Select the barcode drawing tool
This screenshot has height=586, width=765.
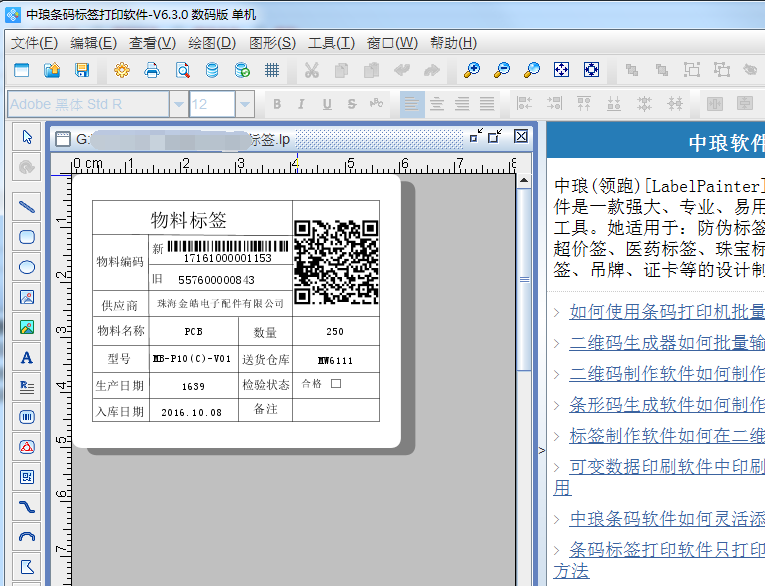coord(27,417)
